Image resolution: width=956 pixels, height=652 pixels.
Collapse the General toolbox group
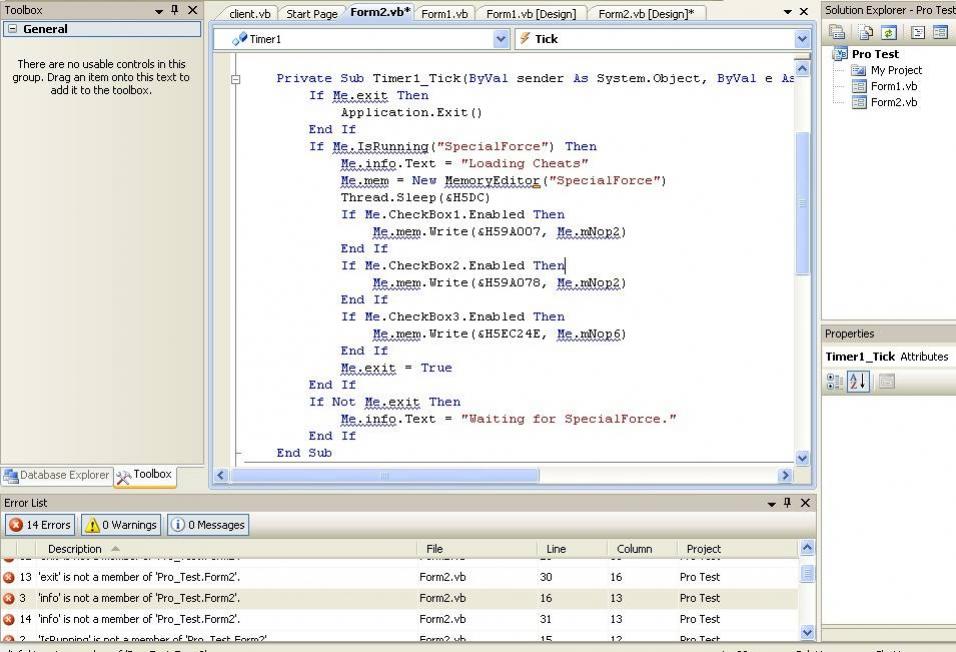(12, 29)
